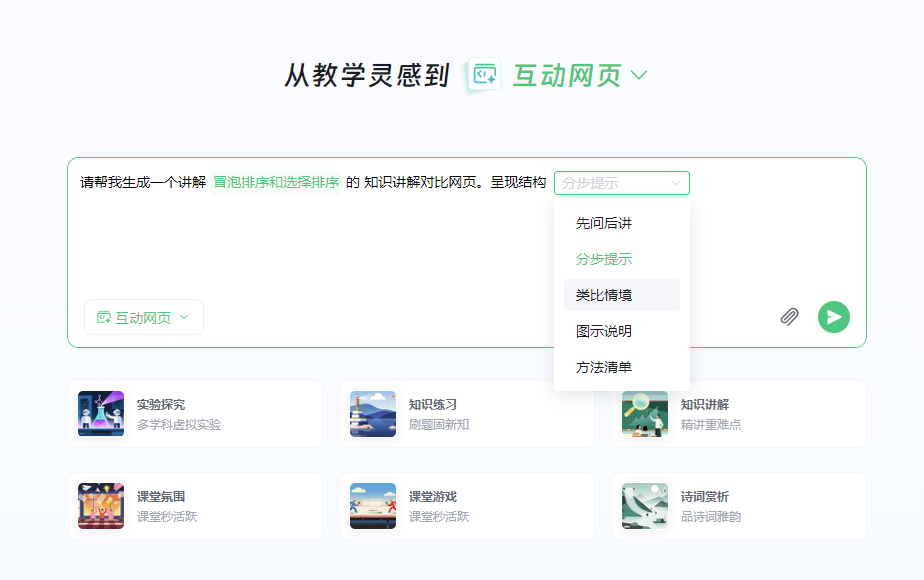
Task: Open the 课堂氛围 template card
Action: [x=195, y=506]
